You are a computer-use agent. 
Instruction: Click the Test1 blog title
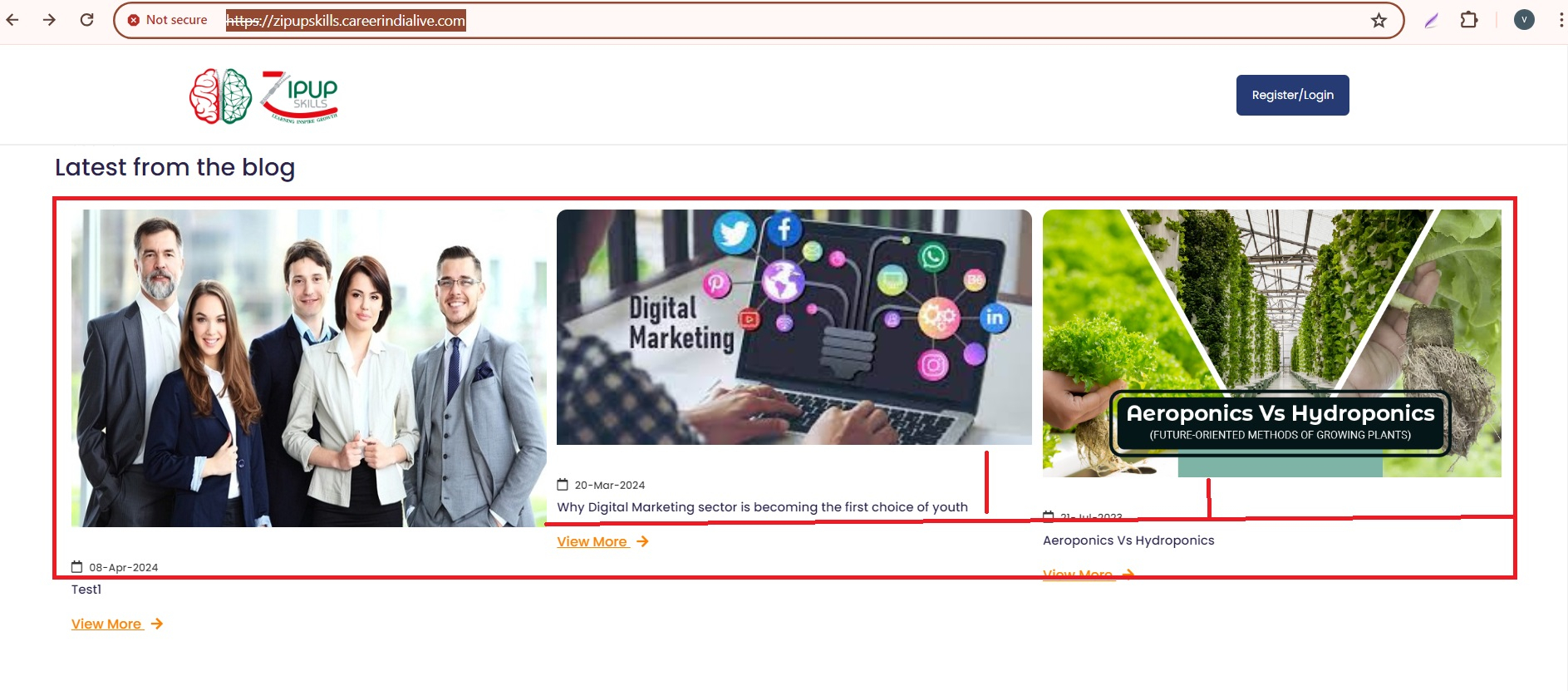86,590
